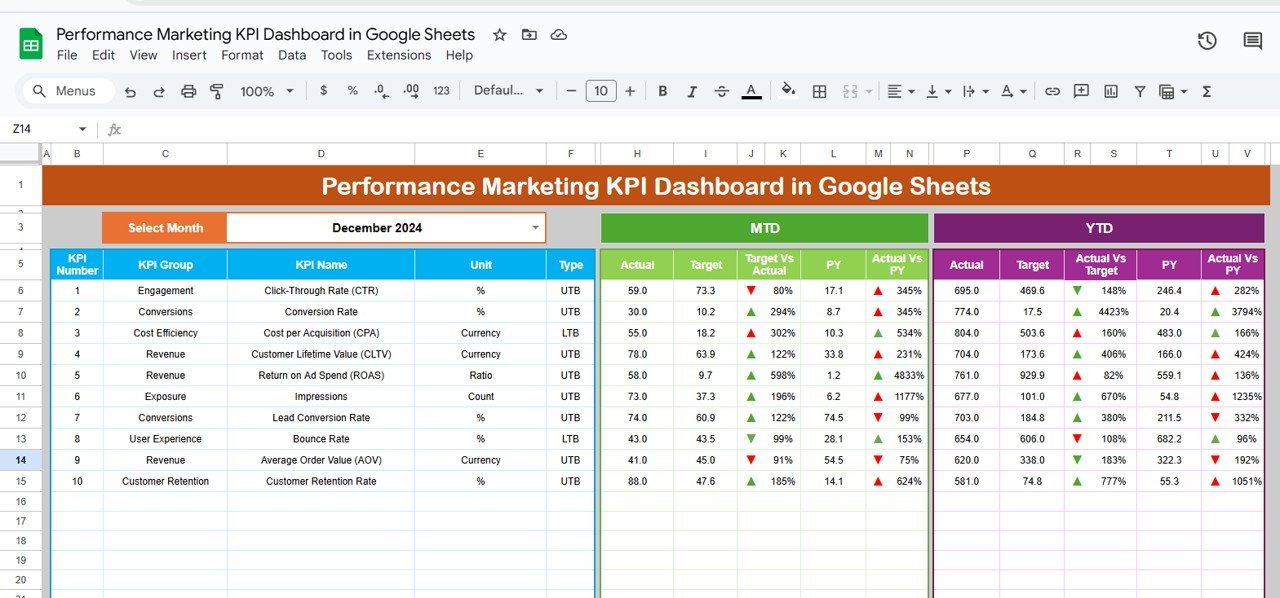This screenshot has width=1280, height=598.
Task: Open the comments panel icon
Action: tap(1252, 41)
